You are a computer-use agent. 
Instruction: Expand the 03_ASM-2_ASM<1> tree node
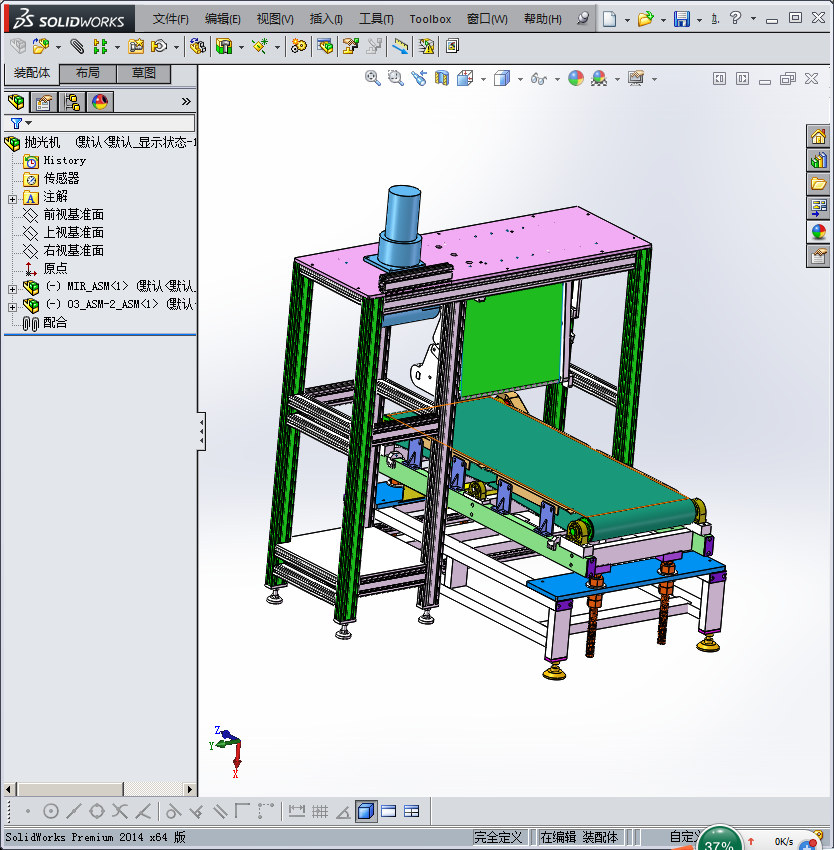(12, 307)
